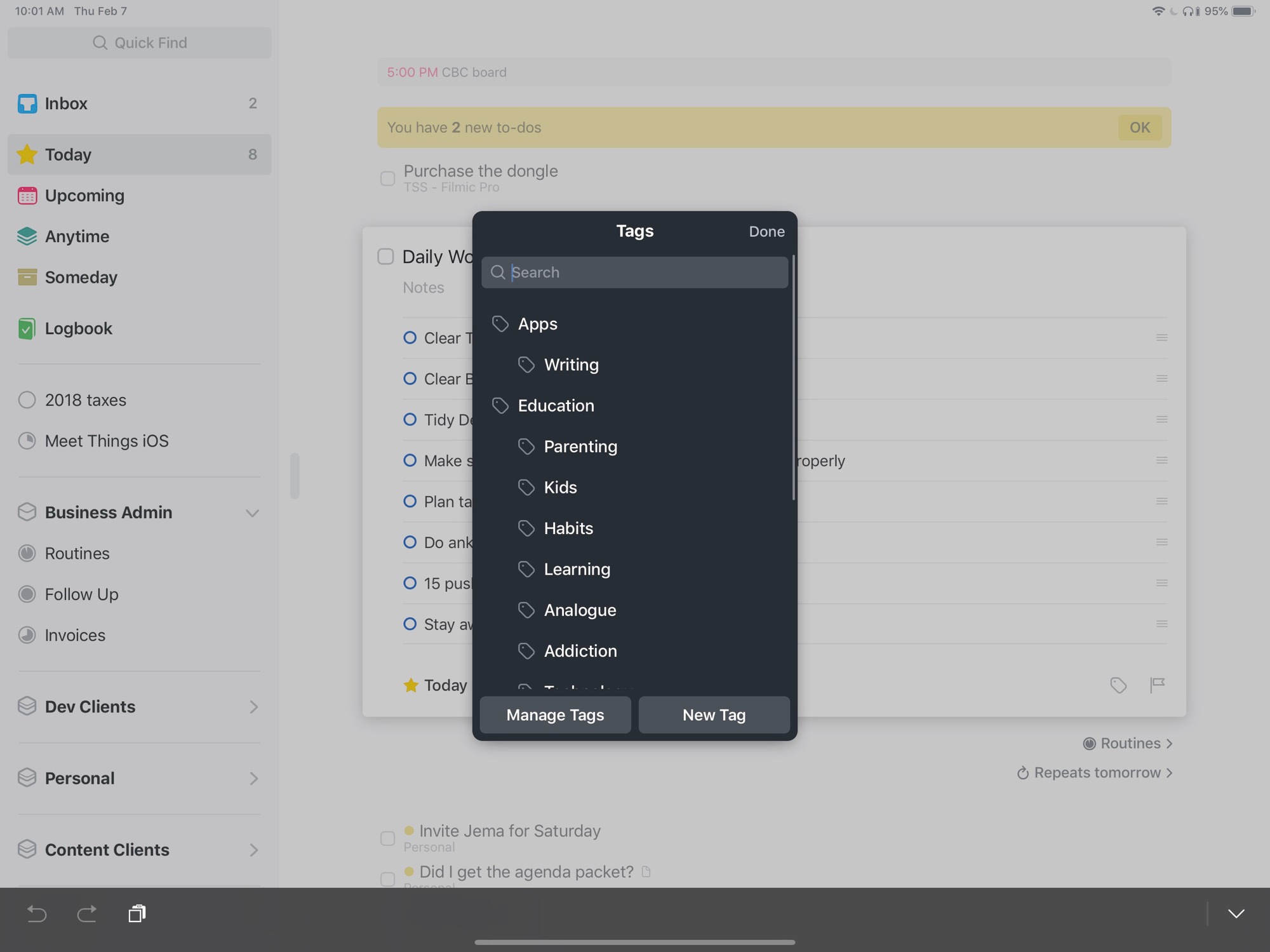Toggle the Daily Workflow to-do checkbox
This screenshot has width=1270, height=952.
point(385,257)
